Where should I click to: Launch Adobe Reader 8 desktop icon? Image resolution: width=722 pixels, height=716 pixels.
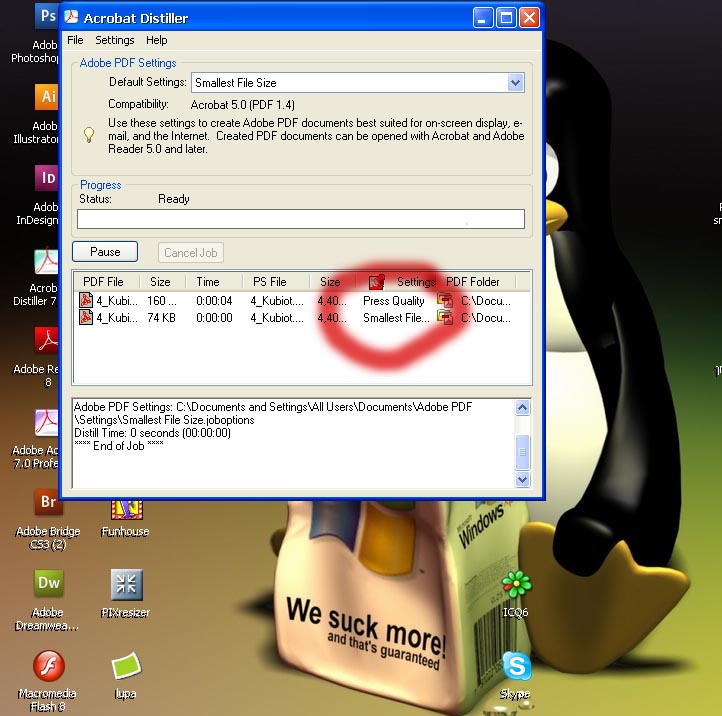[46, 340]
